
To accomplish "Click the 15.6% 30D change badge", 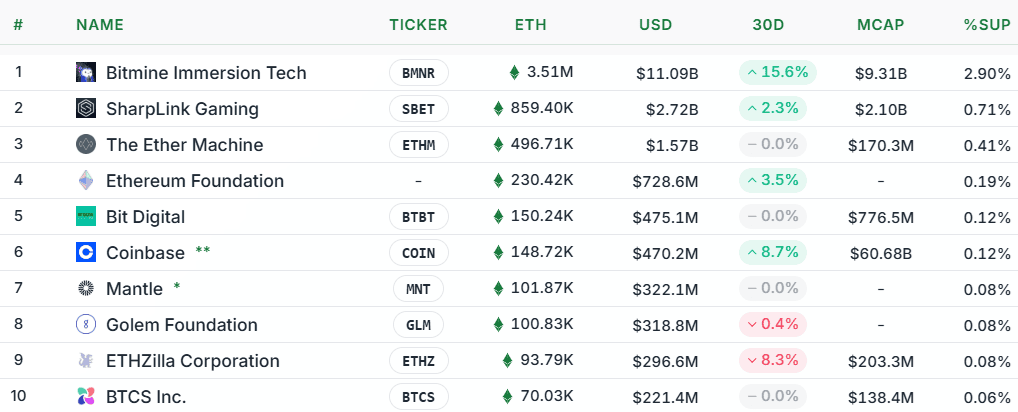I will point(778,73).
